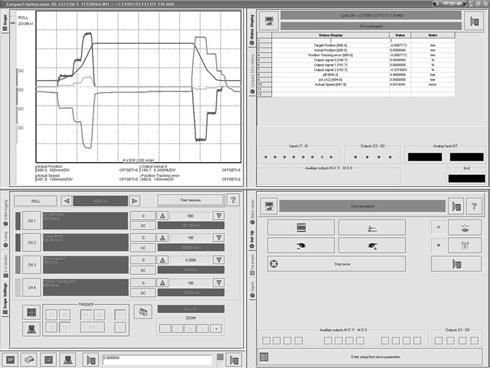Step timebase forward with right arrow
The image size is (490, 368).
[x=134, y=201]
